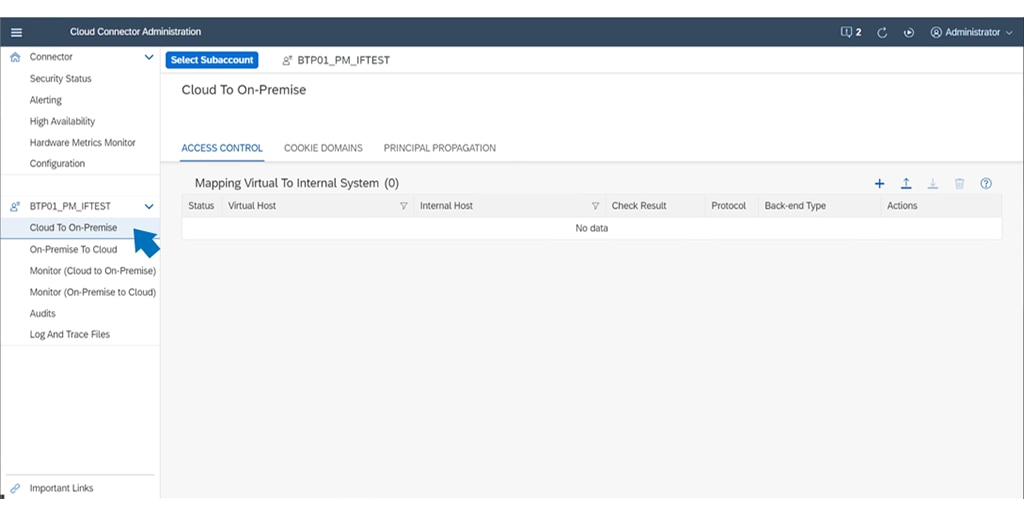This screenshot has height=526, width=1024.
Task: Click the hamburger menu icon
Action: point(16,32)
